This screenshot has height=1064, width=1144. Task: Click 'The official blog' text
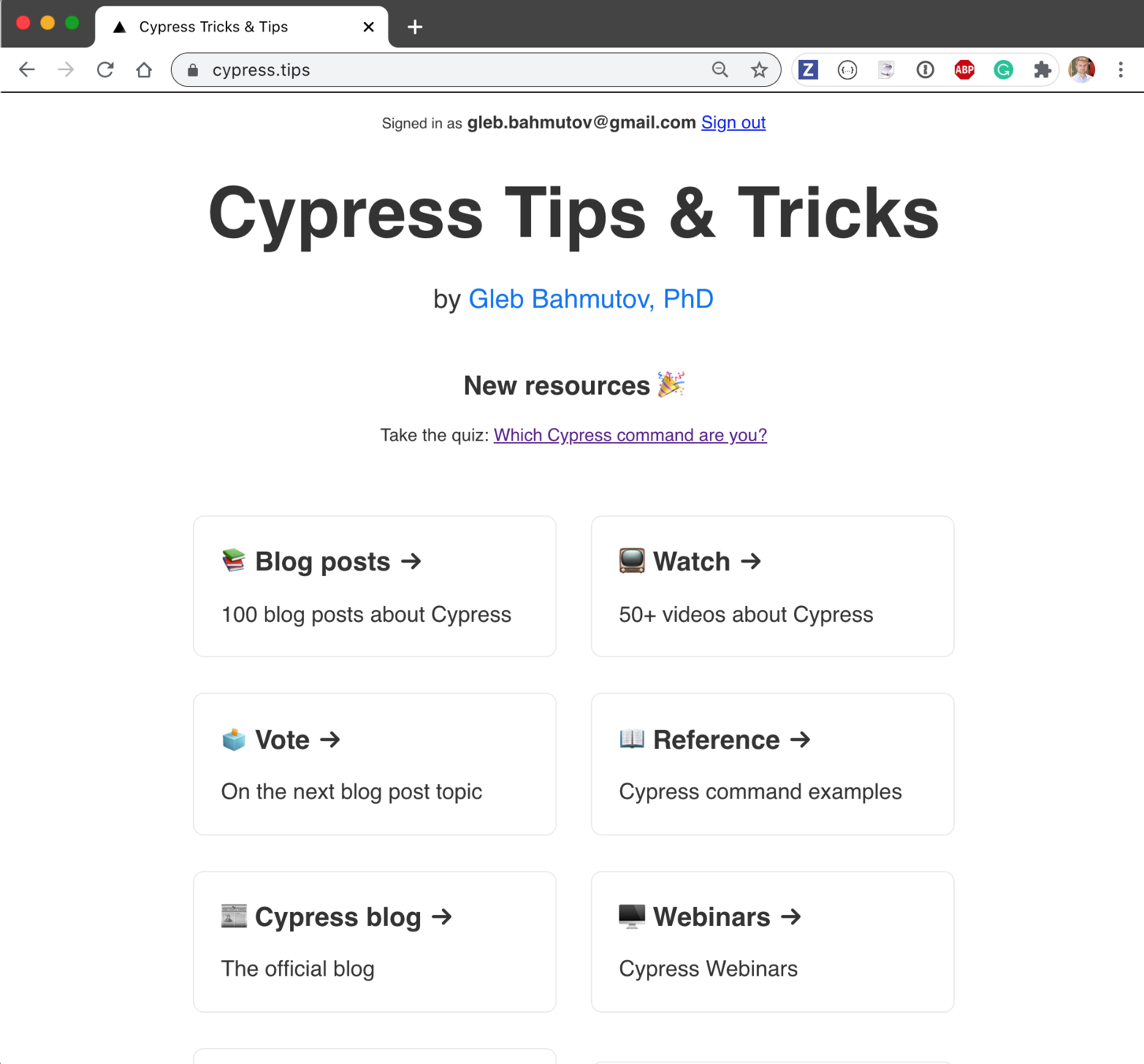[297, 969]
